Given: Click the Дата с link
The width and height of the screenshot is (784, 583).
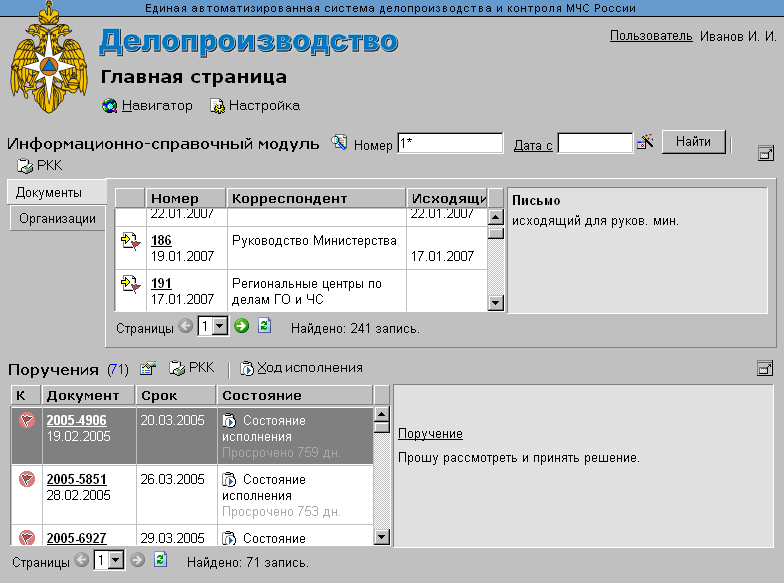Looking at the screenshot, I should tap(533, 146).
